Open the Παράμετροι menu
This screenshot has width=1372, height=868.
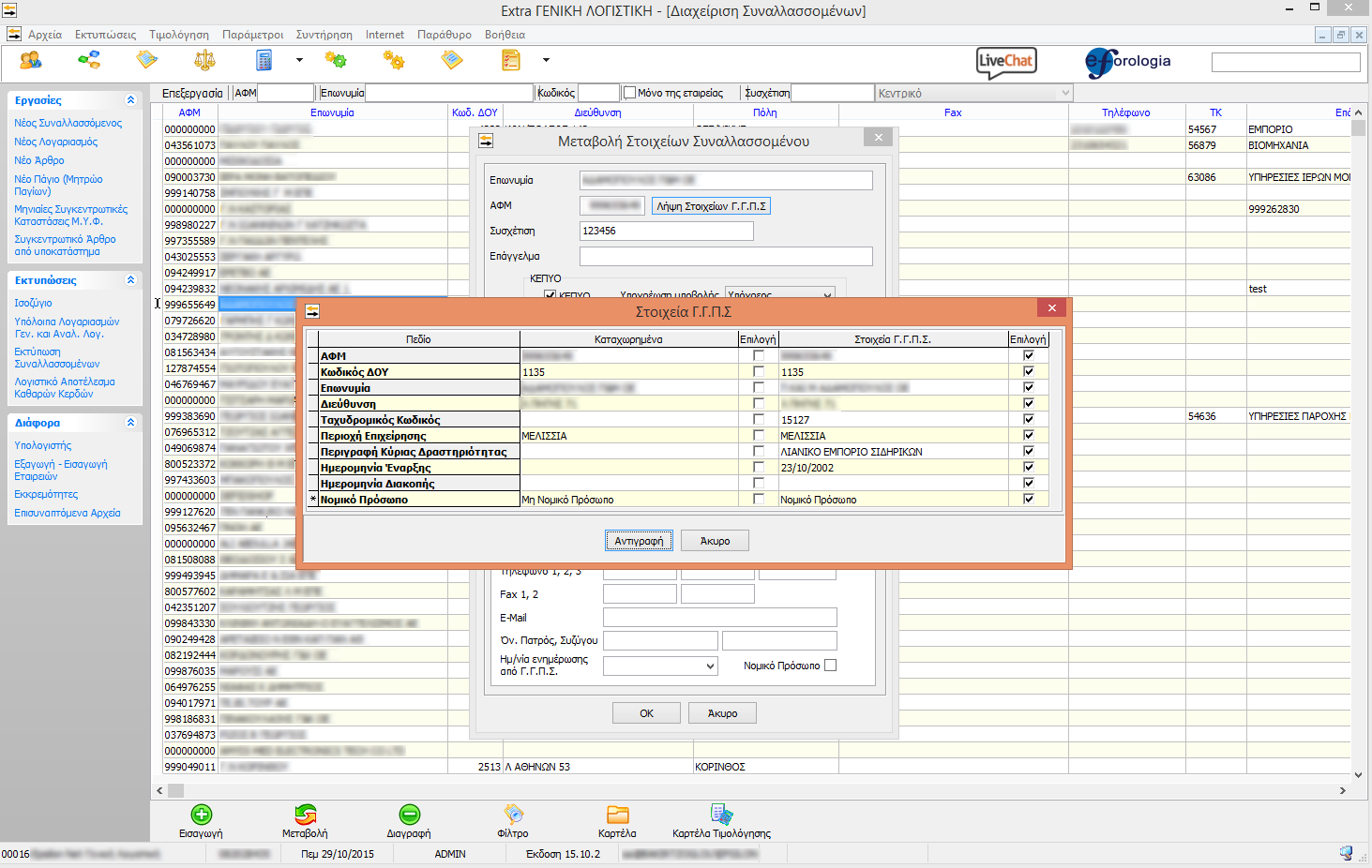pyautogui.click(x=252, y=35)
